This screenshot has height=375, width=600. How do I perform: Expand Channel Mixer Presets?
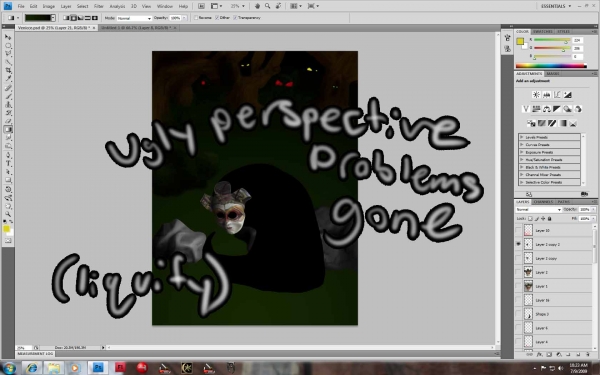[x=521, y=175]
